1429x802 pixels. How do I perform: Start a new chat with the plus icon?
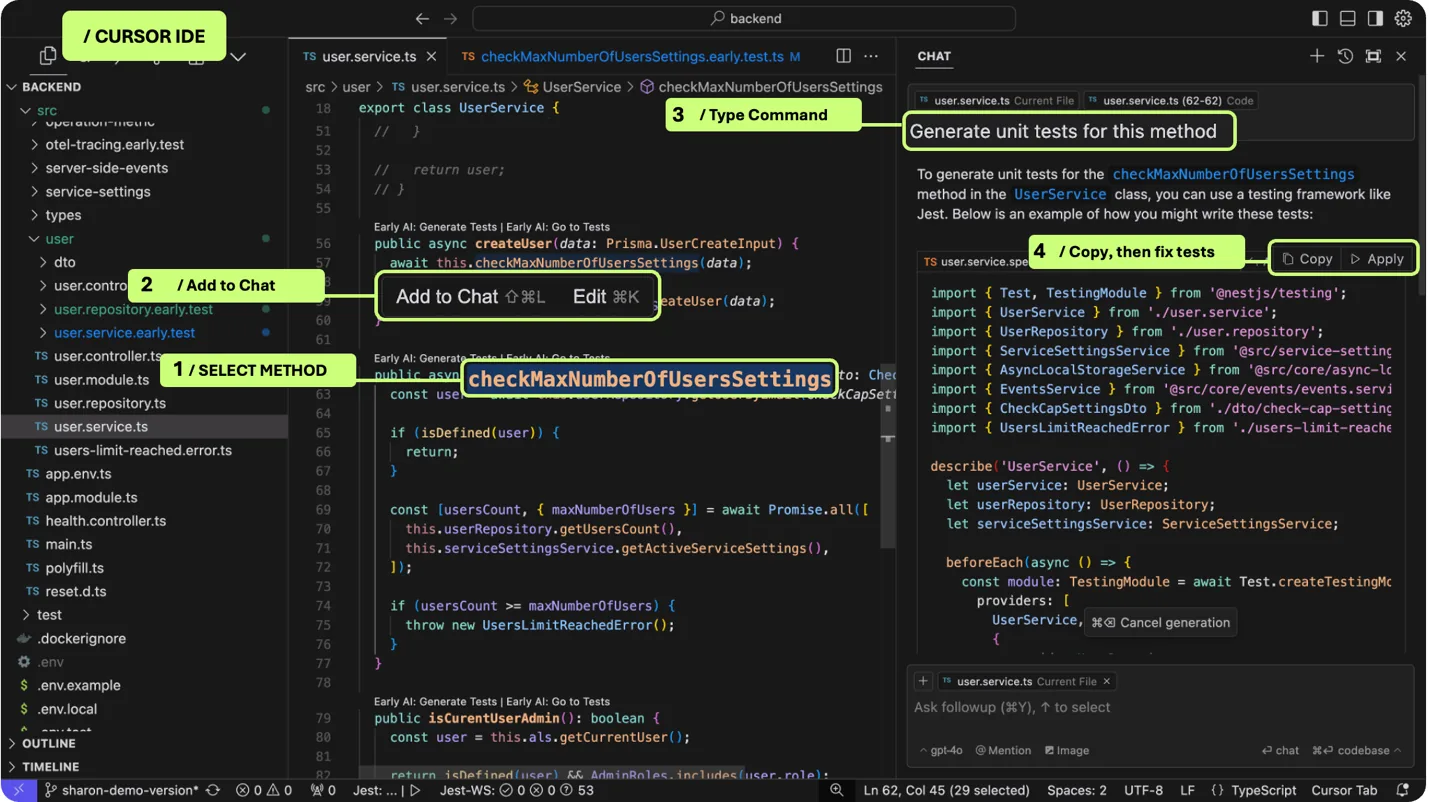tap(1317, 56)
